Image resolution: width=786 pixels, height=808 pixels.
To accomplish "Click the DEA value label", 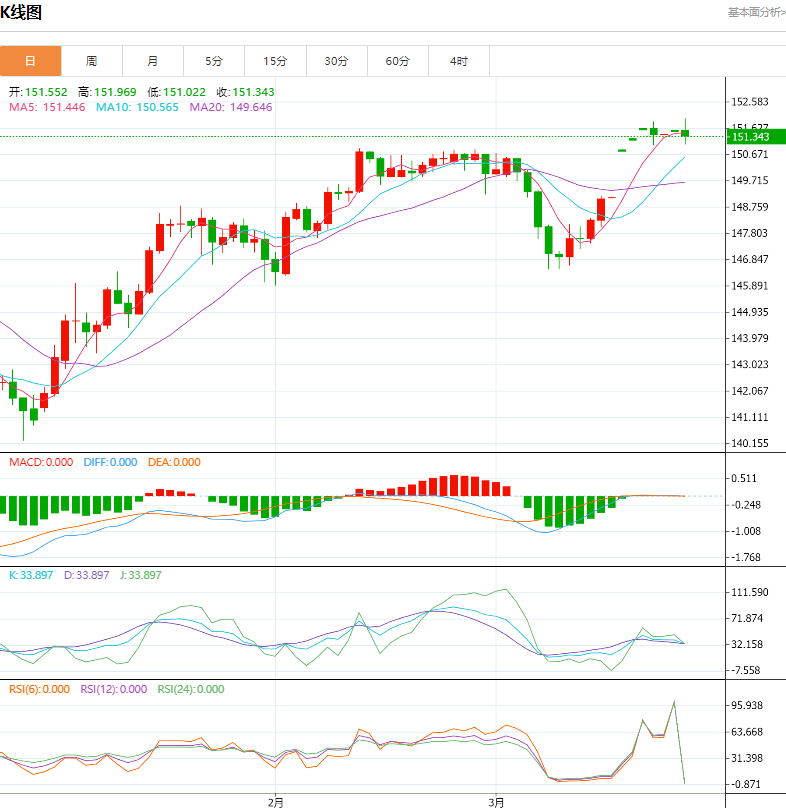I will (x=173, y=462).
